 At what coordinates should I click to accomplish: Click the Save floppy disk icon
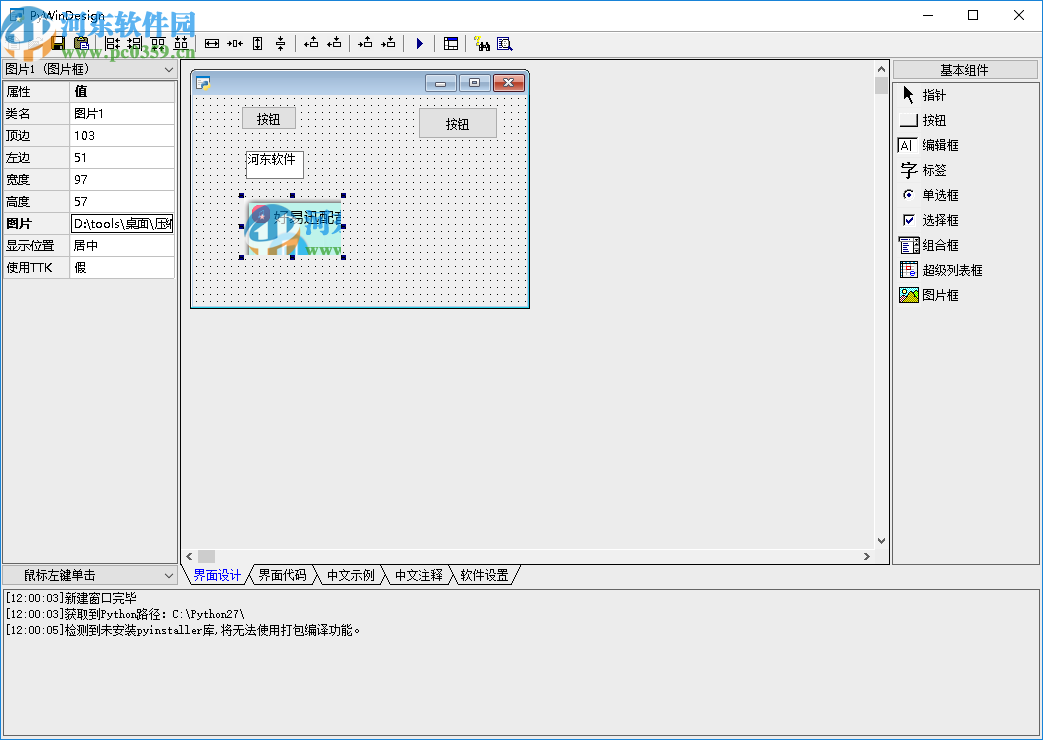tap(59, 44)
